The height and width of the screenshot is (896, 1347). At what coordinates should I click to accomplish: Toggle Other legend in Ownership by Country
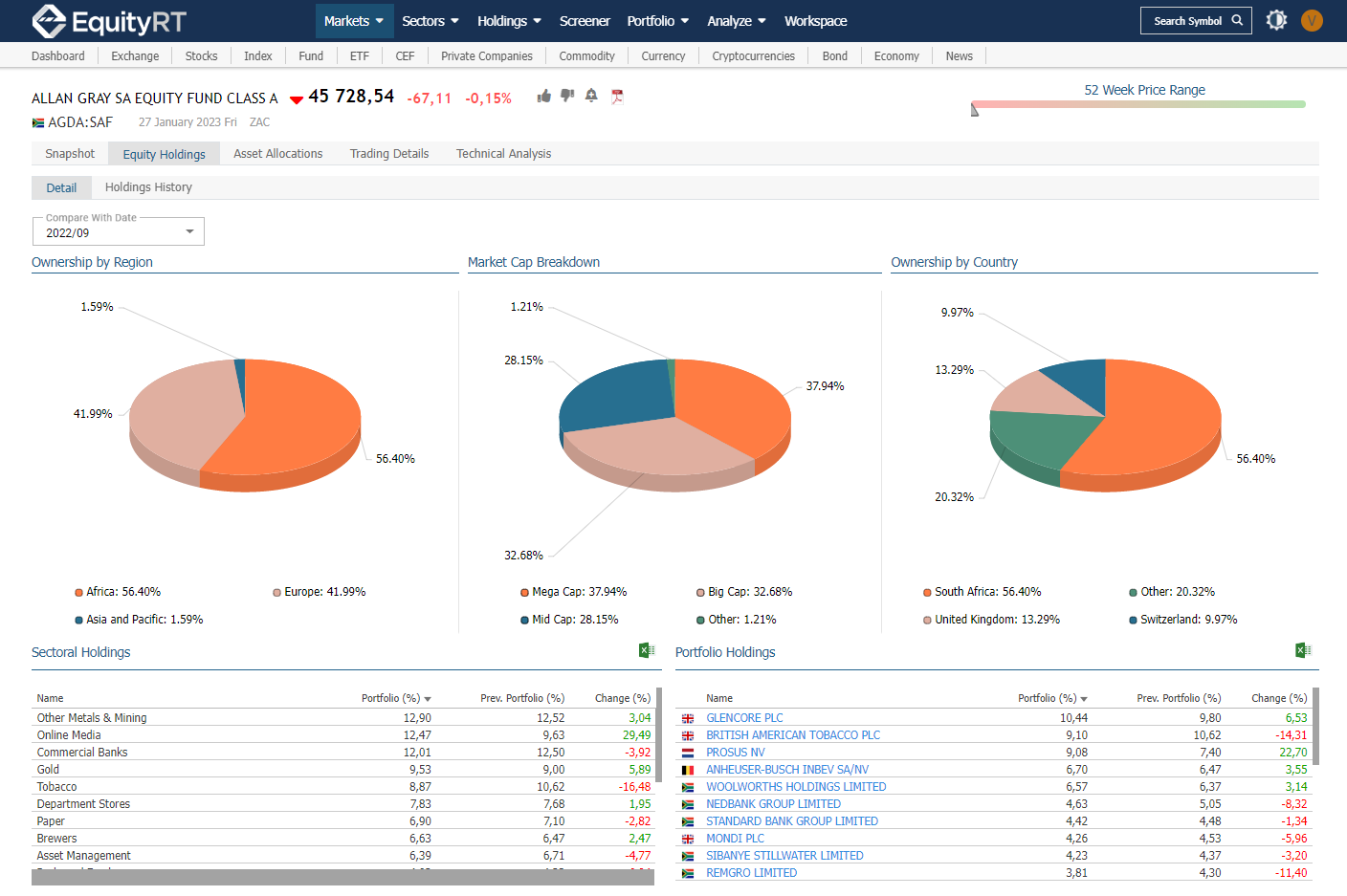(x=1172, y=592)
